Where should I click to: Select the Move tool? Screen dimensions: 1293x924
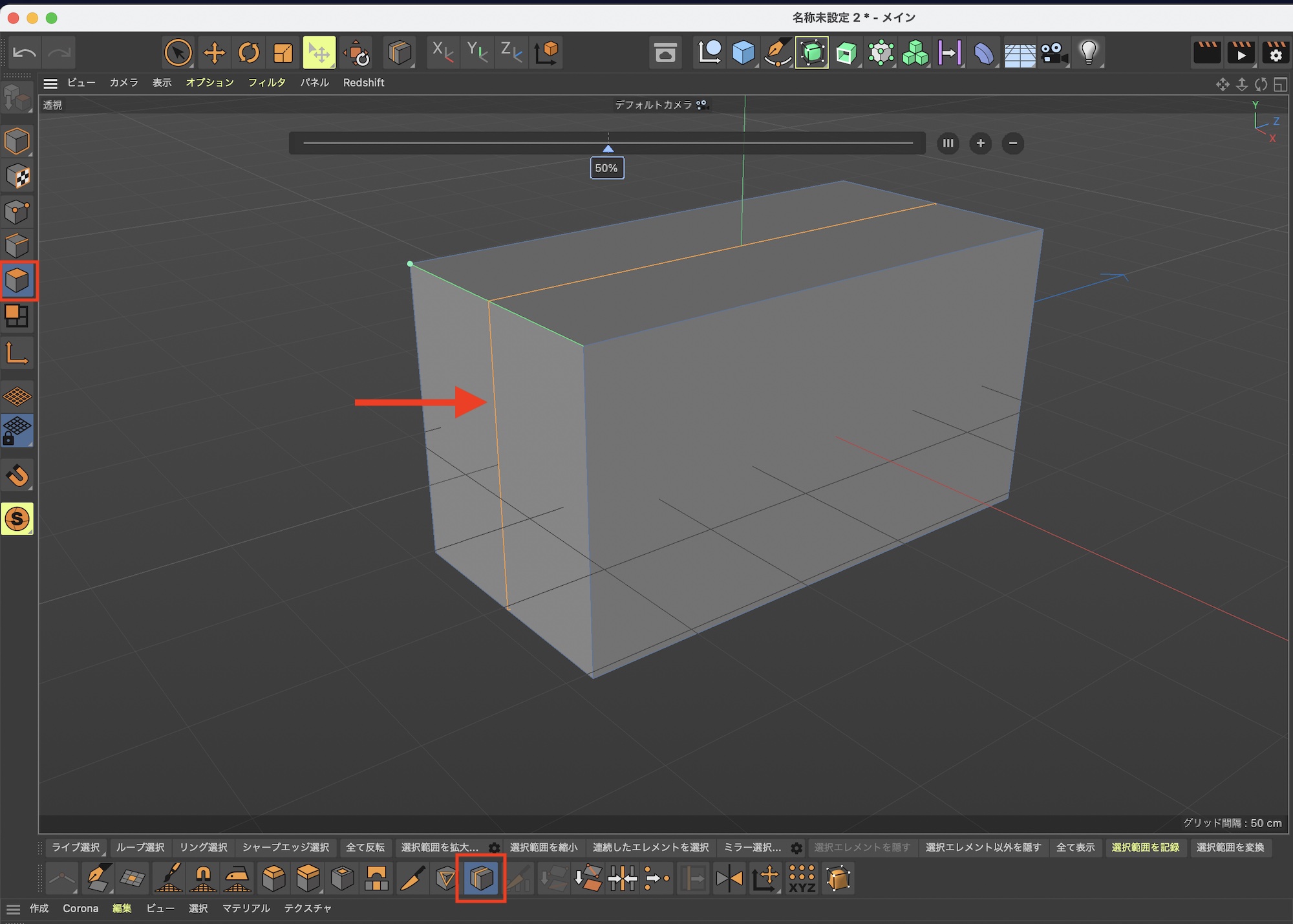(x=214, y=52)
